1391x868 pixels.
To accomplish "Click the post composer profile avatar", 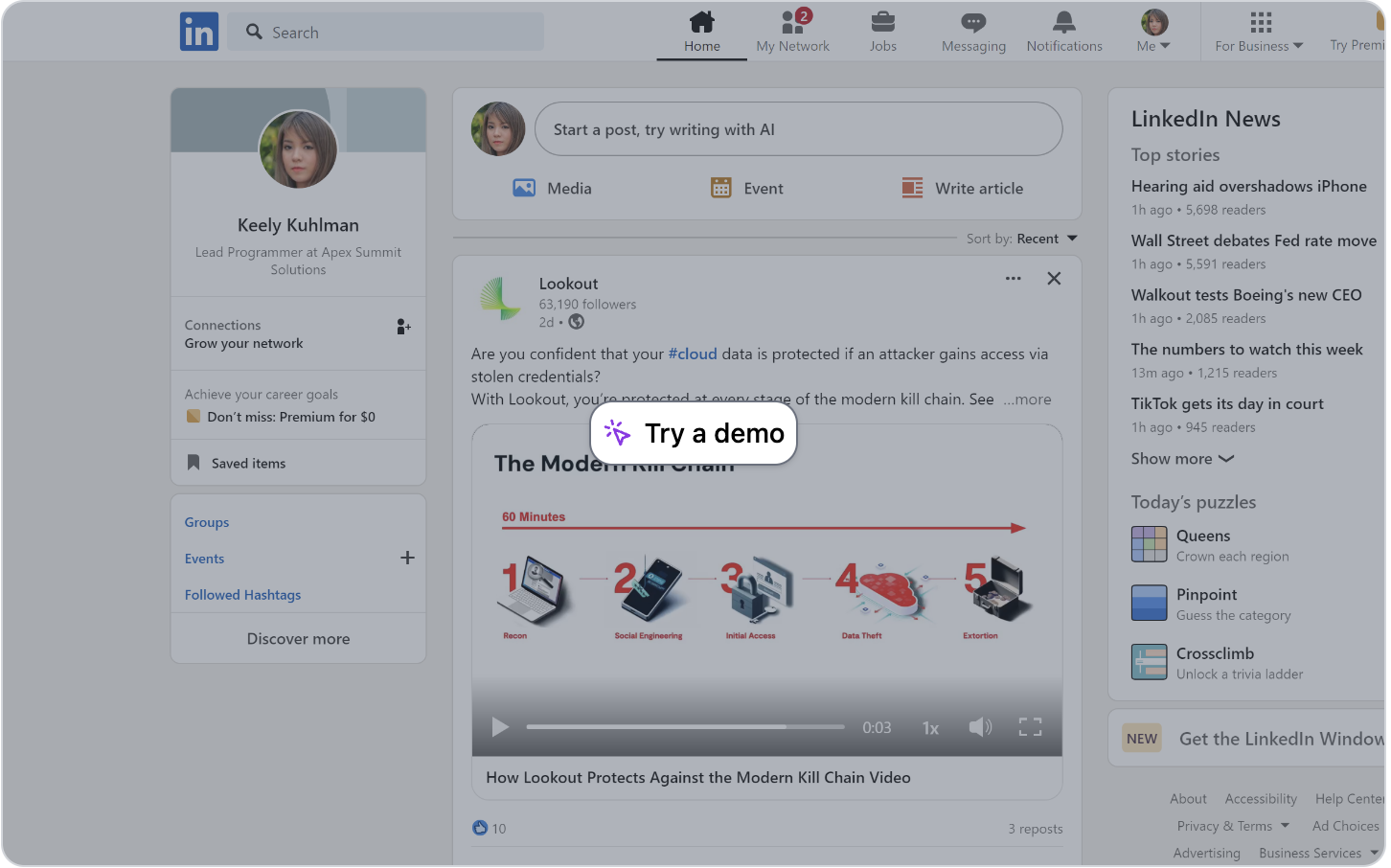I will (498, 129).
